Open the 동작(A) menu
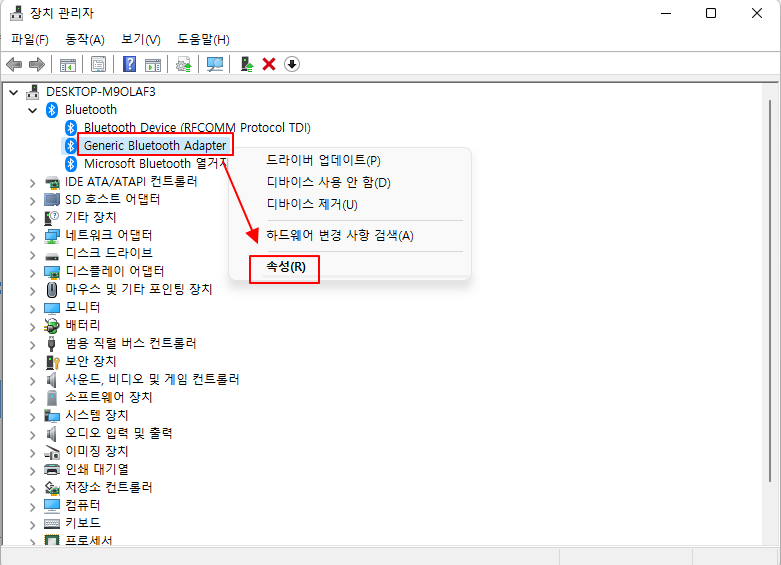 coord(85,39)
